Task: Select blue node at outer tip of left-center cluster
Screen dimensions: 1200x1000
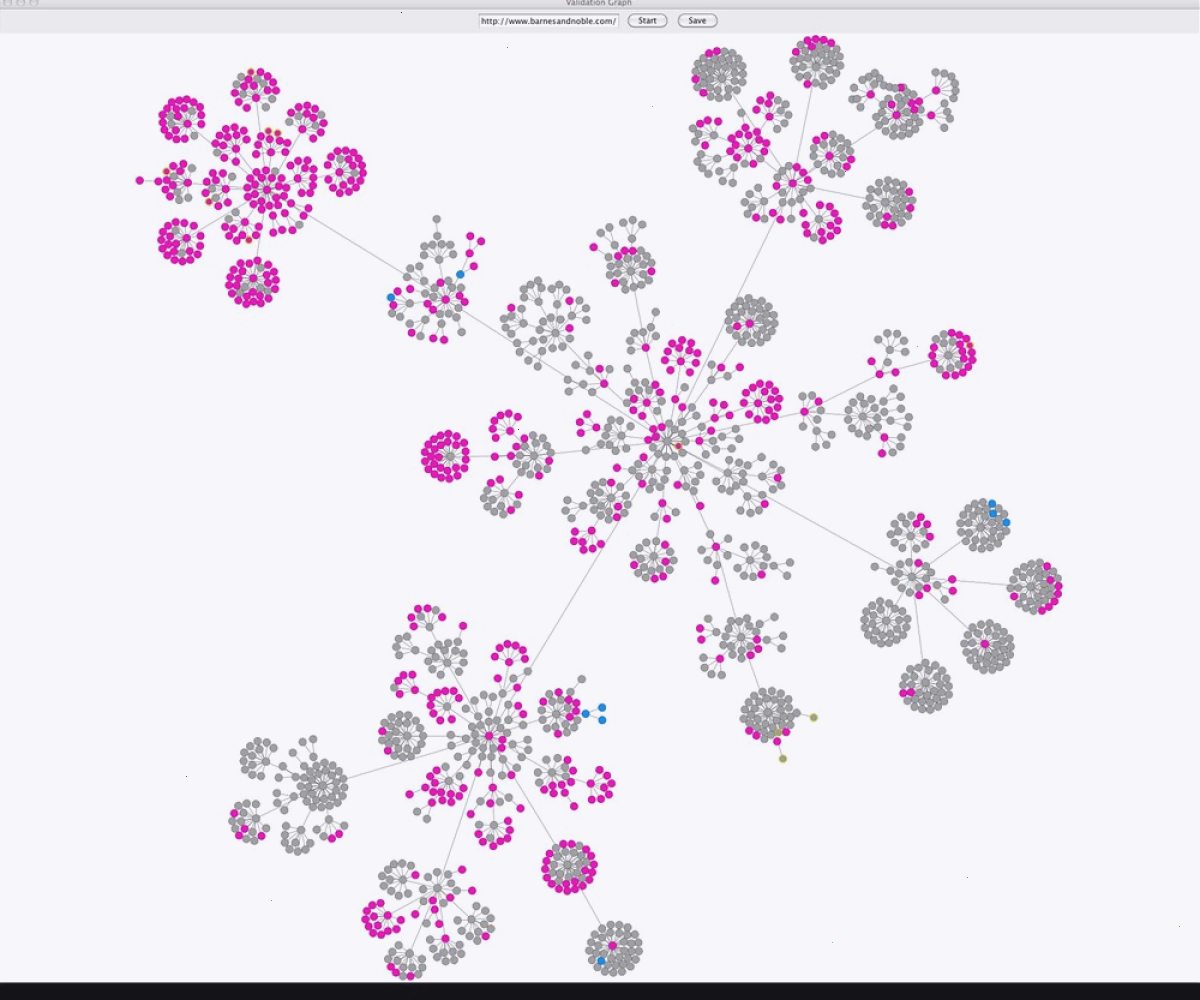Action: click(391, 297)
